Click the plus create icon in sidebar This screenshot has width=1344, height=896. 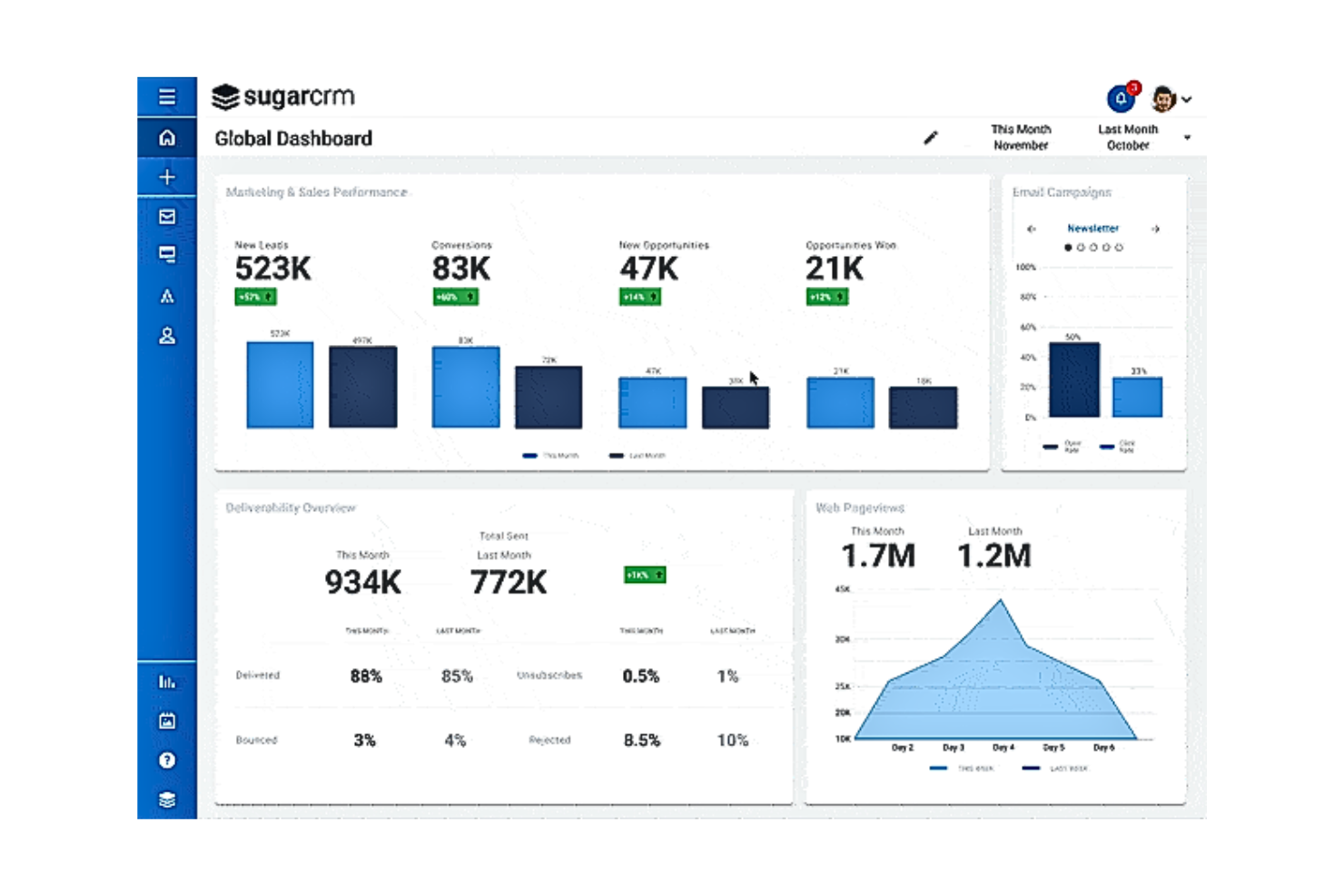167,177
